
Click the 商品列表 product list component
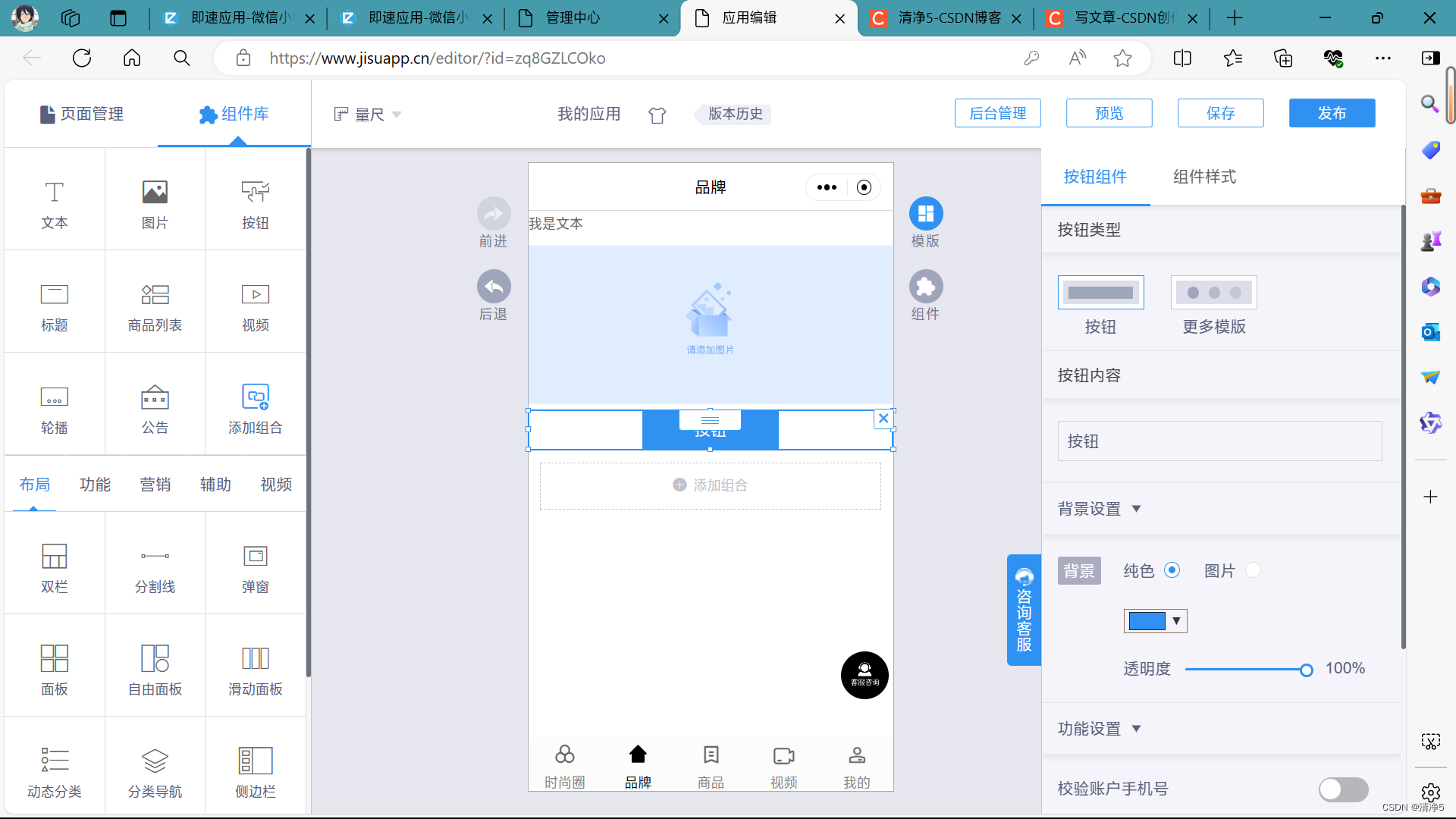pyautogui.click(x=155, y=303)
